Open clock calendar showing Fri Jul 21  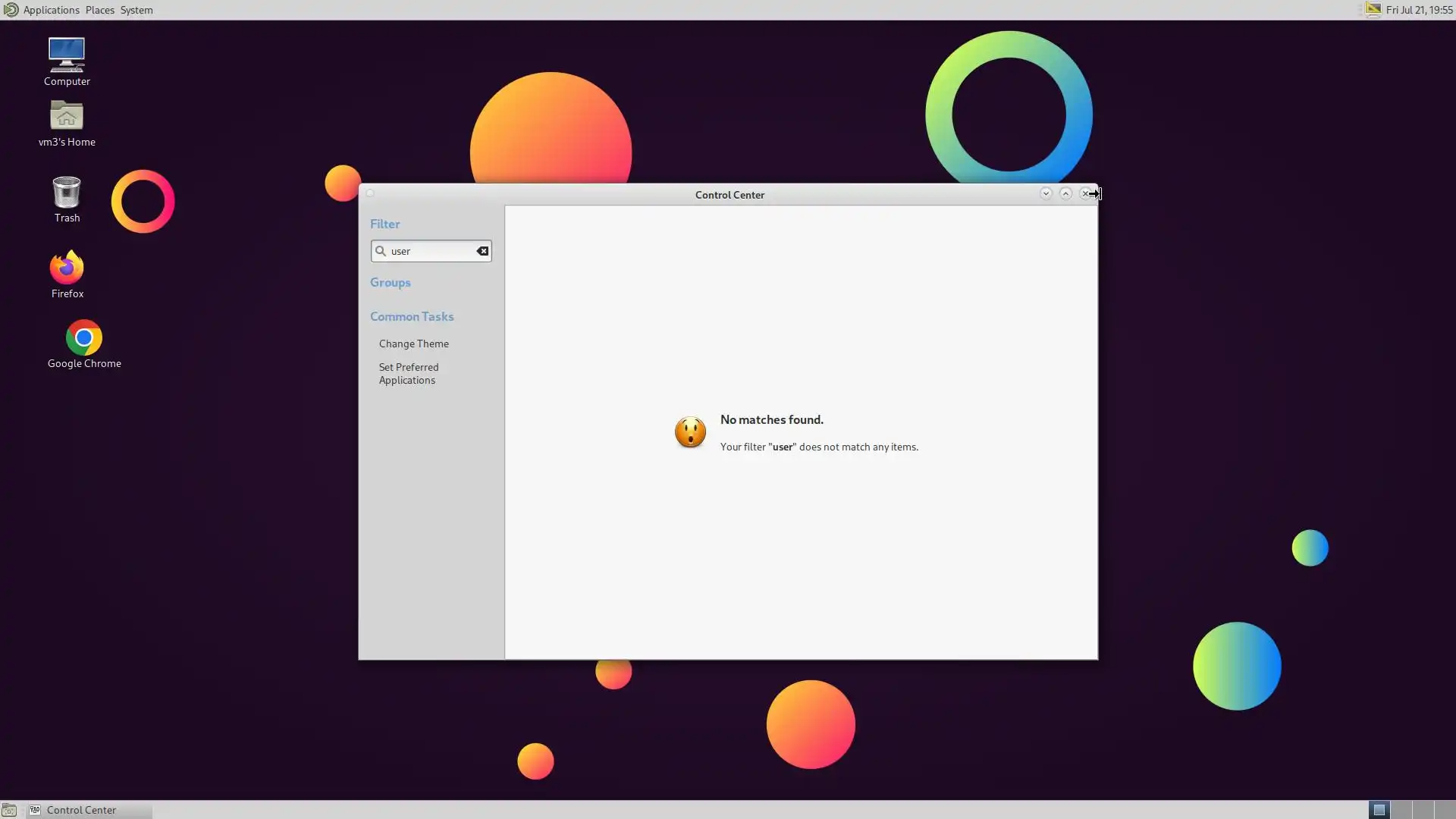tap(1418, 10)
